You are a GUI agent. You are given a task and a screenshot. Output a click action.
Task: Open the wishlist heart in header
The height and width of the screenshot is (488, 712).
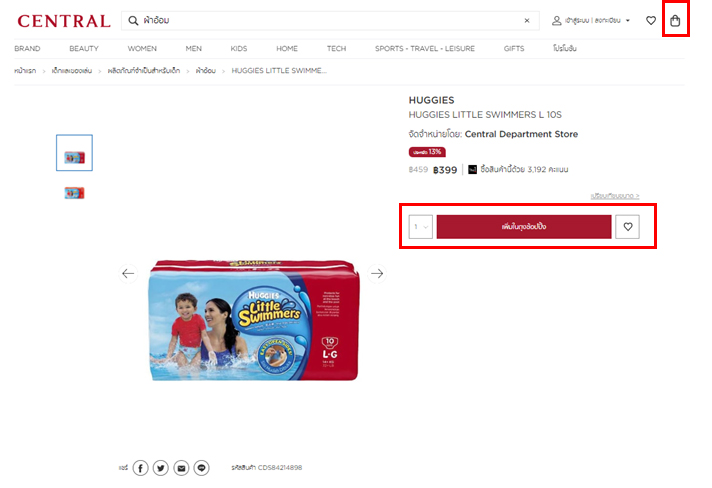coord(651,20)
